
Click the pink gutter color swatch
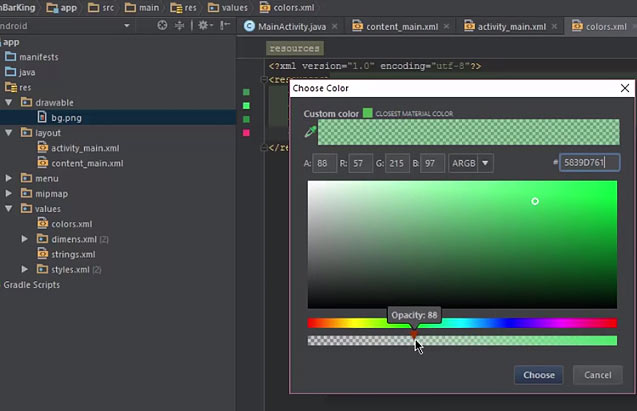tap(246, 133)
